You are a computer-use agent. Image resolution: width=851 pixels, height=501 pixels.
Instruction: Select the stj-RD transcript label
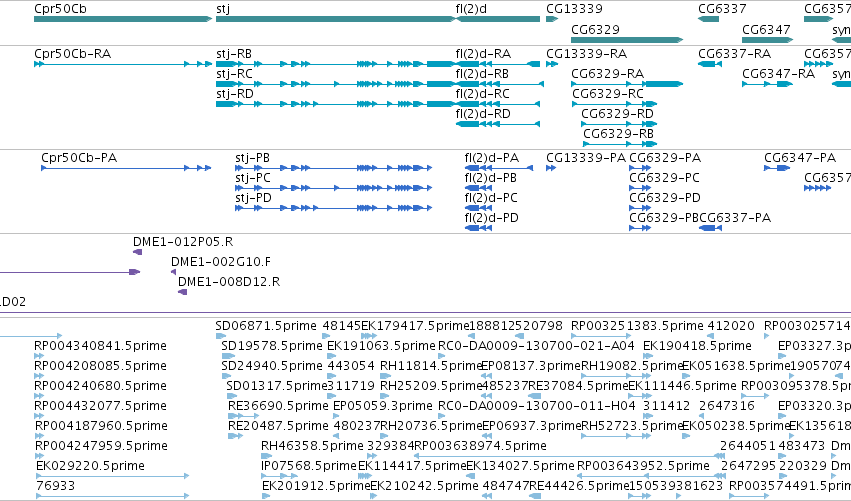235,94
